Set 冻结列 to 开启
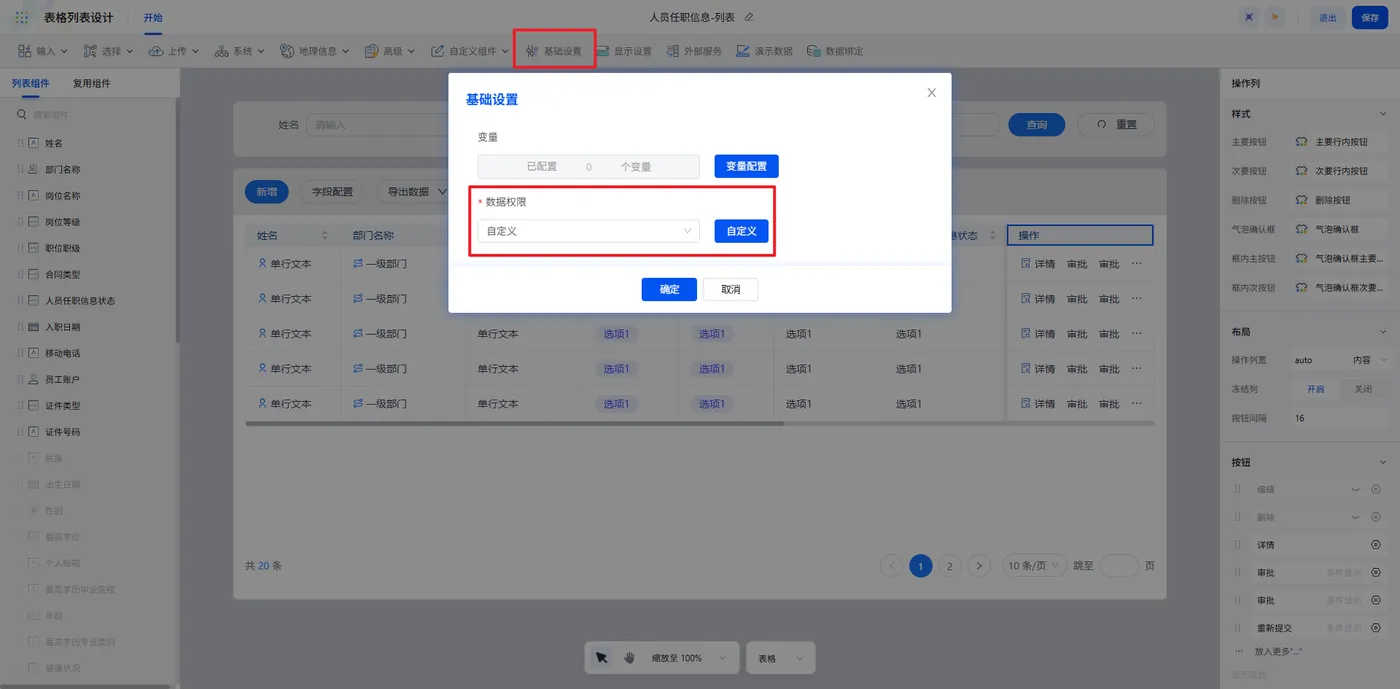1400x689 pixels. click(1315, 389)
